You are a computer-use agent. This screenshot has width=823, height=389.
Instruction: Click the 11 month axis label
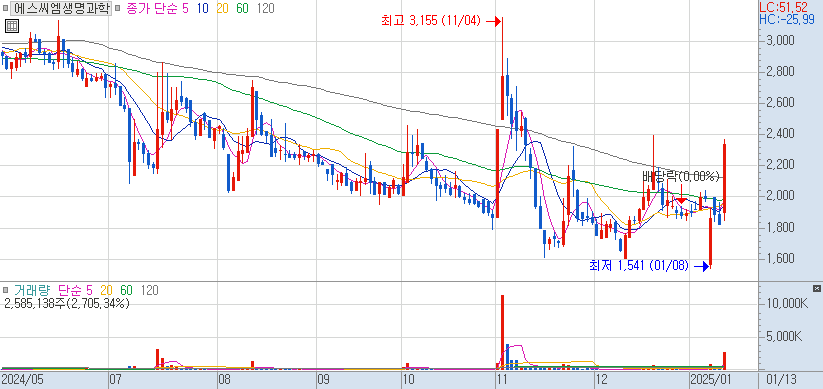coord(502,379)
